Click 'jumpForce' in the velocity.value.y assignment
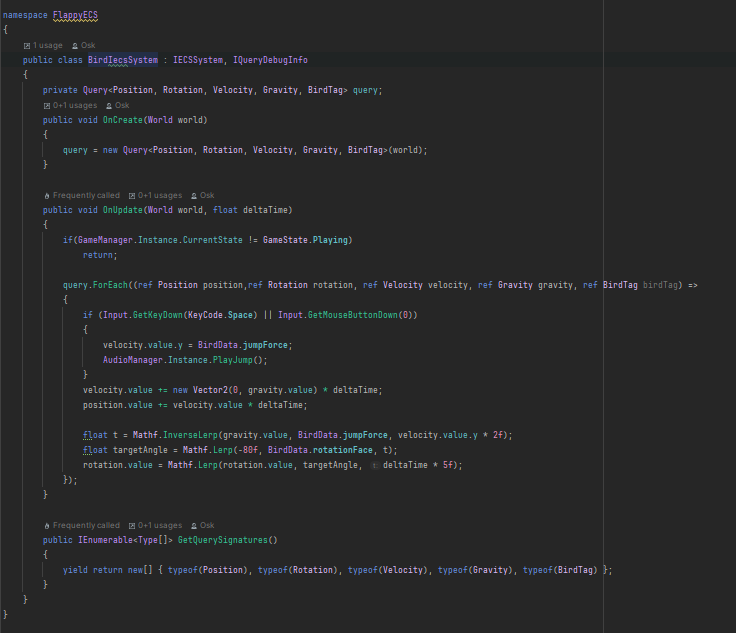This screenshot has height=633, width=736. tap(265, 345)
